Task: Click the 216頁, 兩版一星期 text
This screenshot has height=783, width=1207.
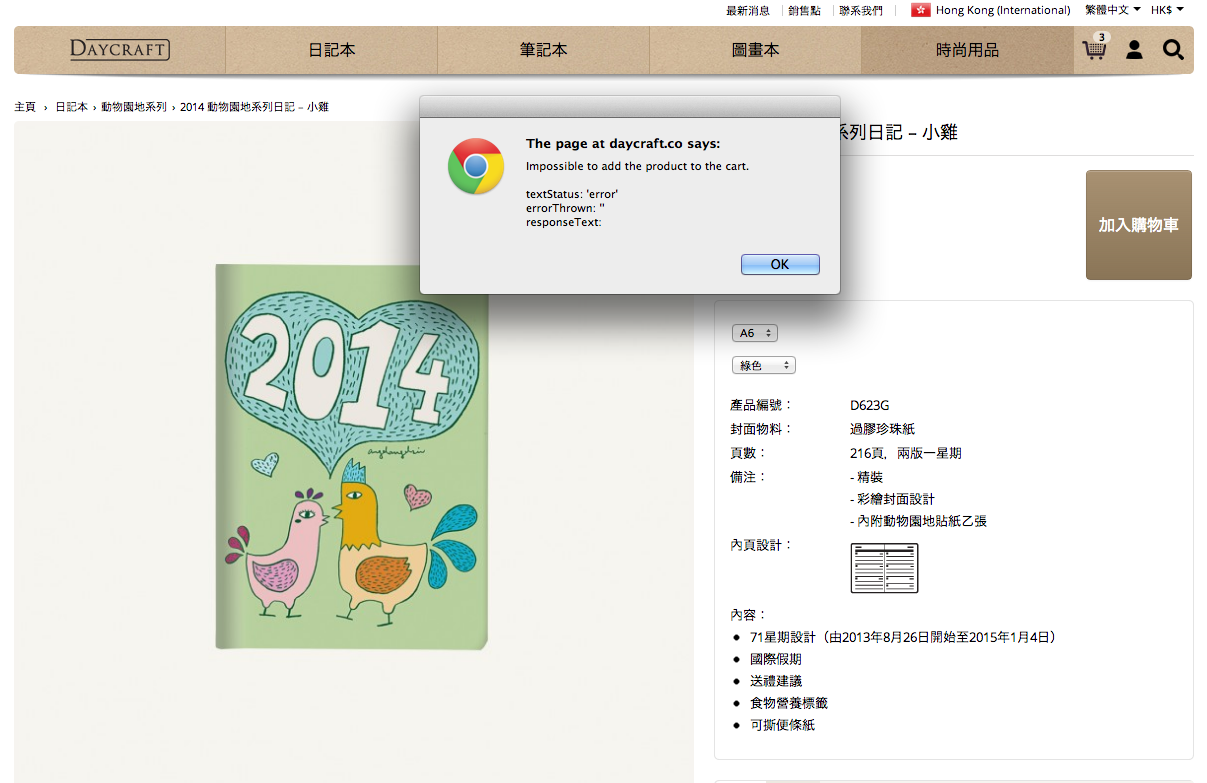Action: tap(906, 453)
